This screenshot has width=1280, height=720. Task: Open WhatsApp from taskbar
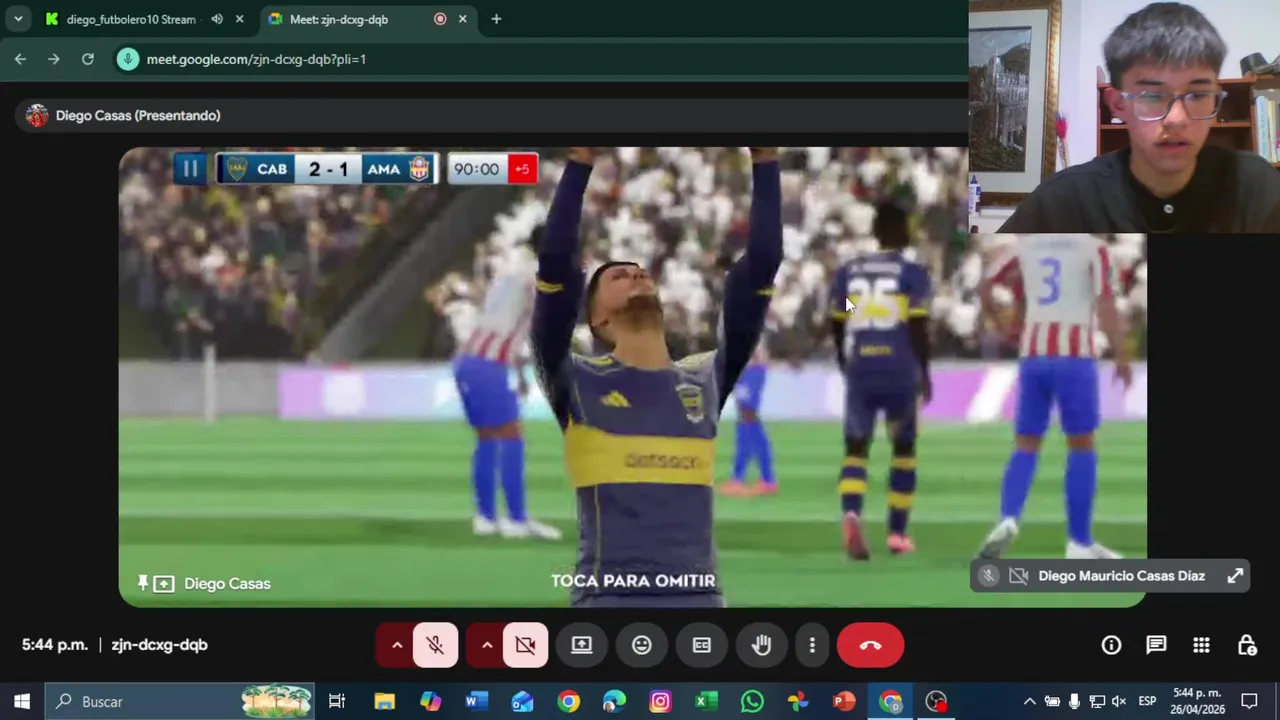point(752,701)
